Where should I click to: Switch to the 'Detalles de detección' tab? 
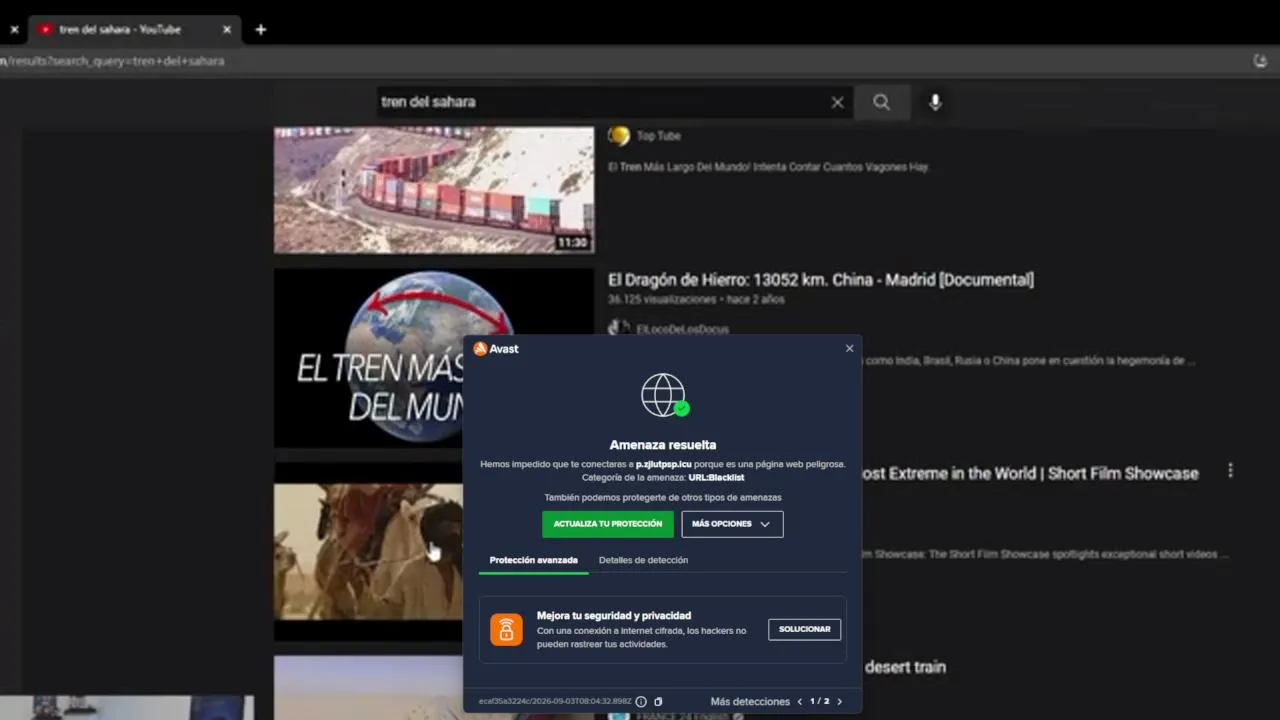[643, 560]
